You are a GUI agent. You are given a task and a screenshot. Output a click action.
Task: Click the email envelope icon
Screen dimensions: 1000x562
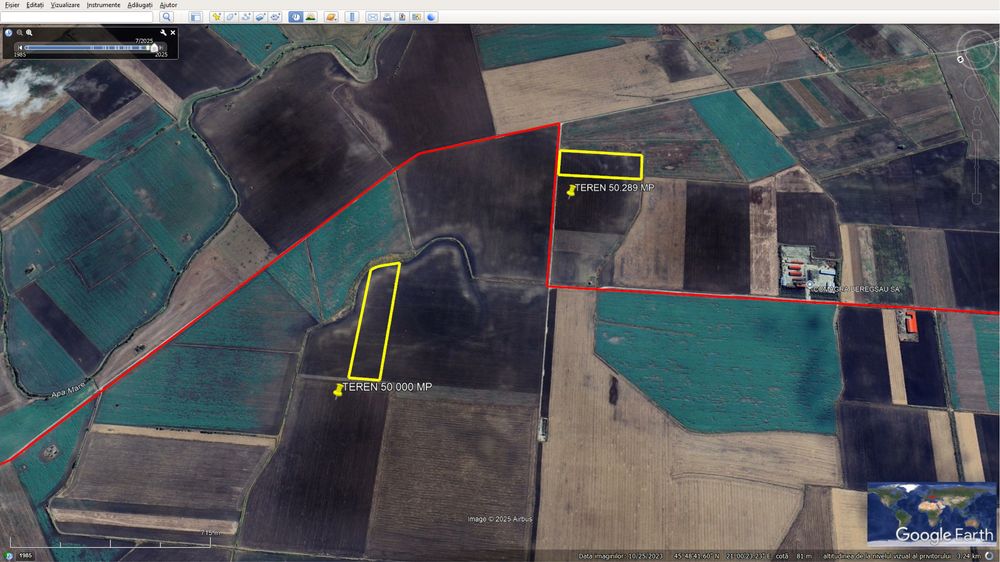372,17
